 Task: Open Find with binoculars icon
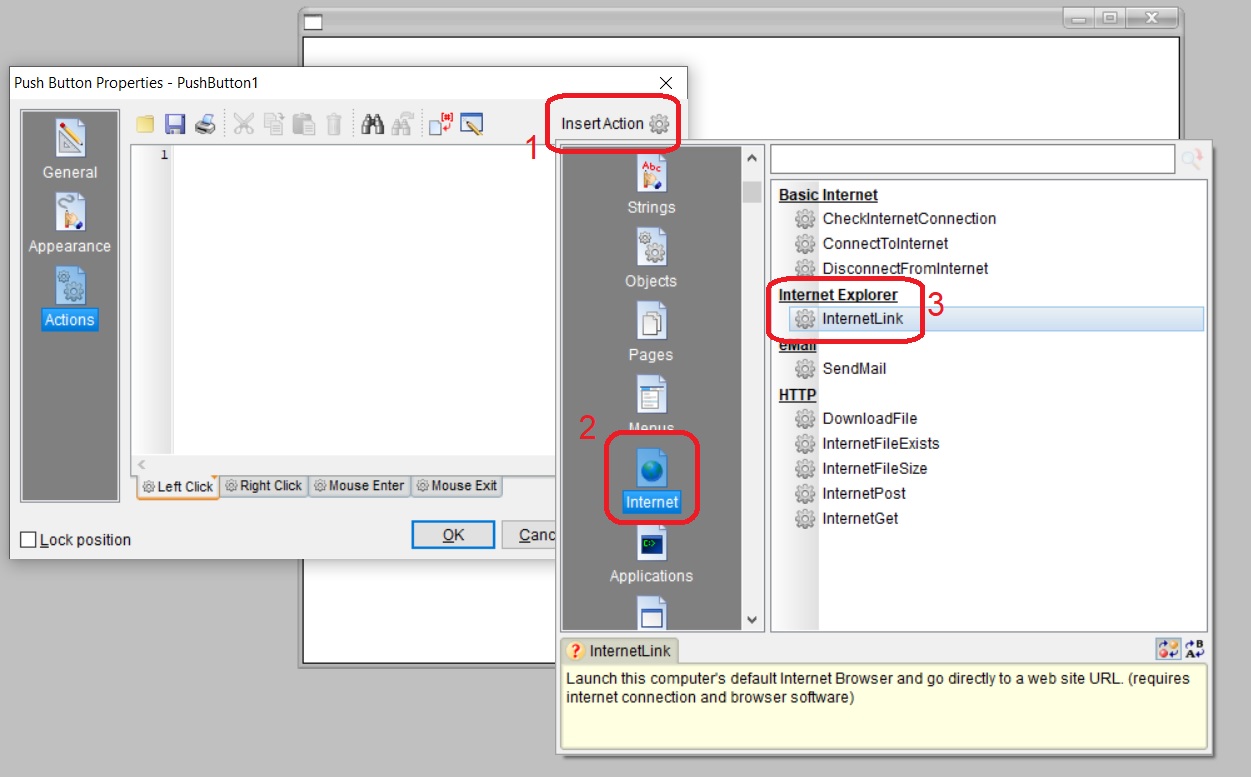click(x=373, y=124)
